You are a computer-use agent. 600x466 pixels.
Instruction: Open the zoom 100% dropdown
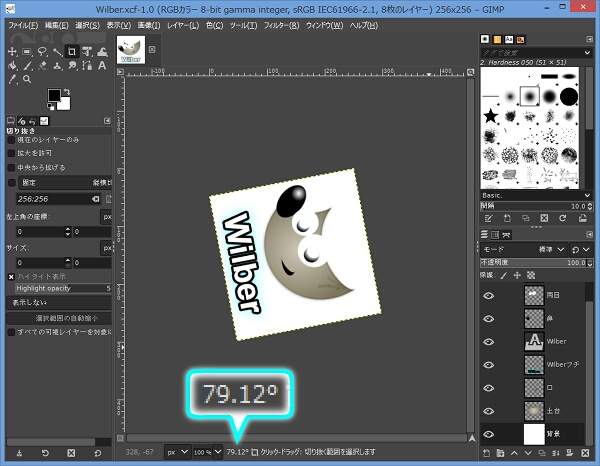tap(208, 452)
